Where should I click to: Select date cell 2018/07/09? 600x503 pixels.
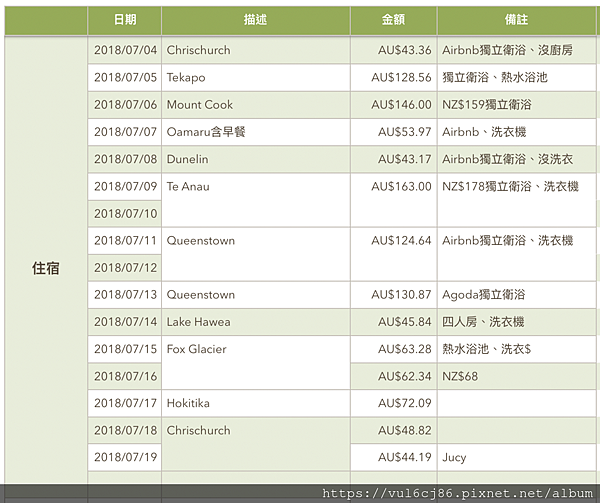(x=124, y=187)
